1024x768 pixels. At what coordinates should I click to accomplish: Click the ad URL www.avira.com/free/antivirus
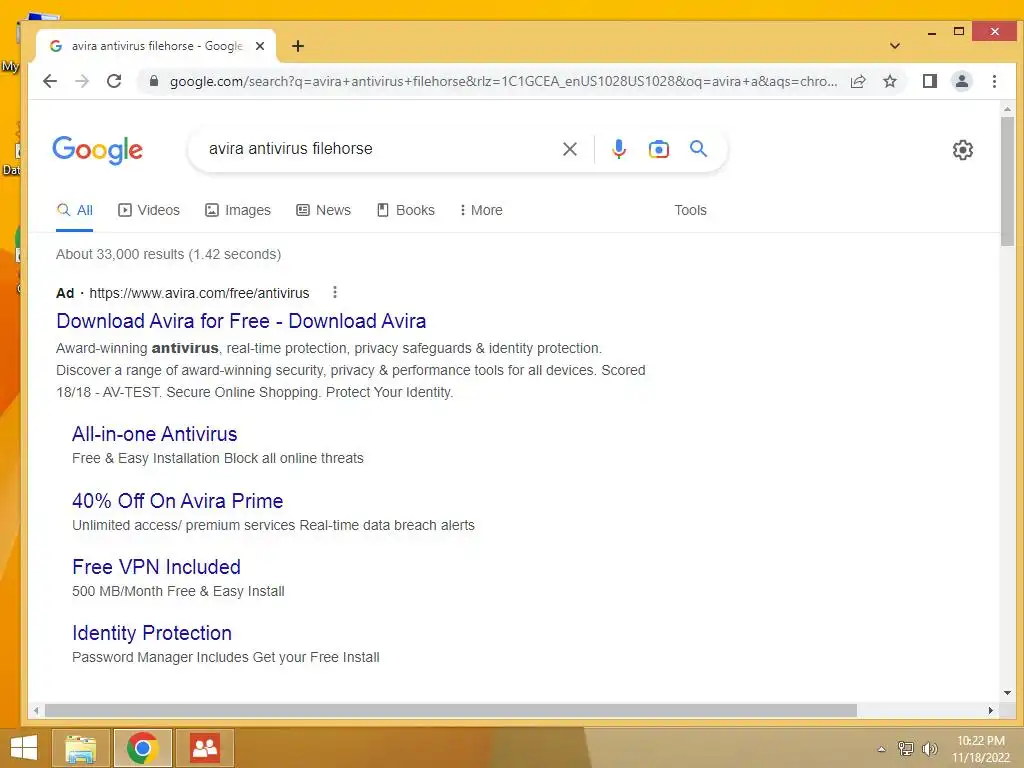[x=199, y=293]
